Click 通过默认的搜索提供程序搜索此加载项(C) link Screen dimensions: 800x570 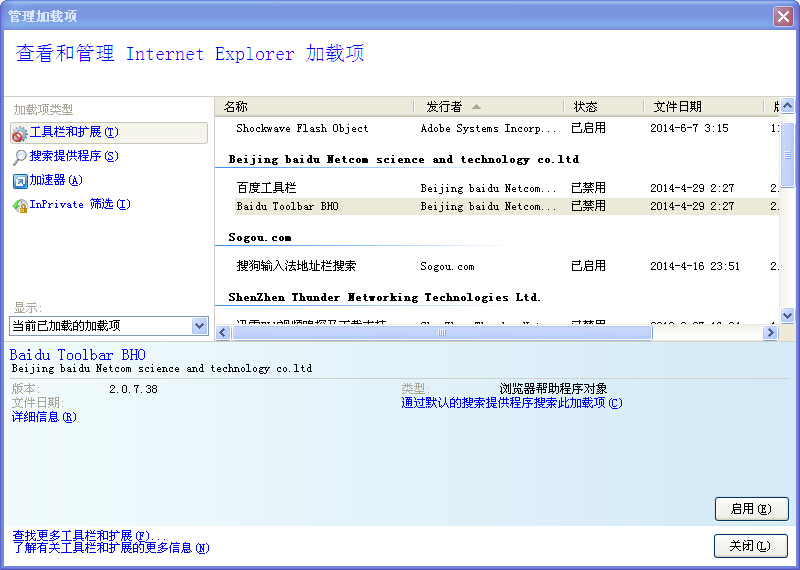(x=512, y=403)
